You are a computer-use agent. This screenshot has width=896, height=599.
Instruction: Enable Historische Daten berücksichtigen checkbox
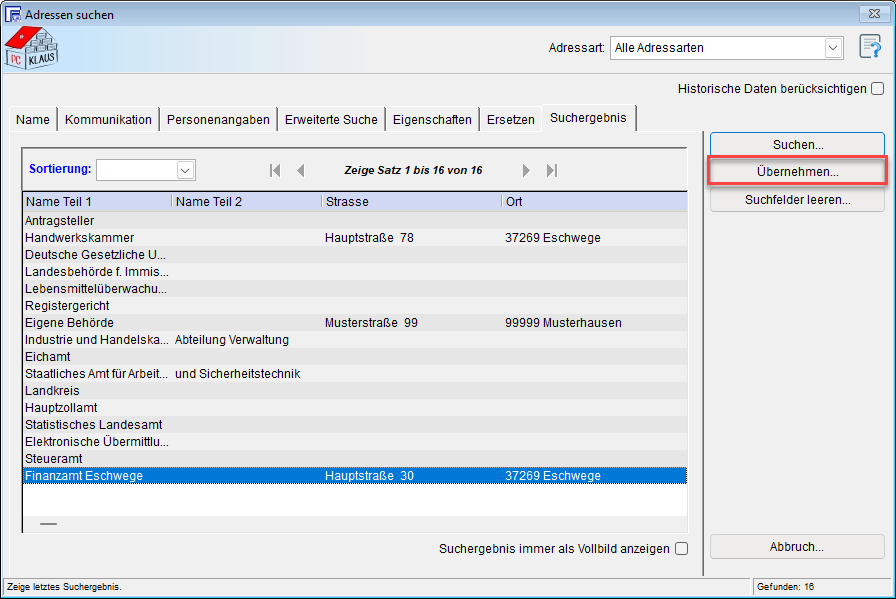(877, 88)
